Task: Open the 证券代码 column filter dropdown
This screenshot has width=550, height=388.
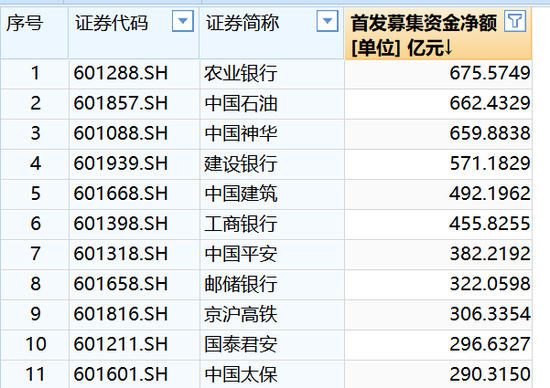Action: click(x=183, y=21)
